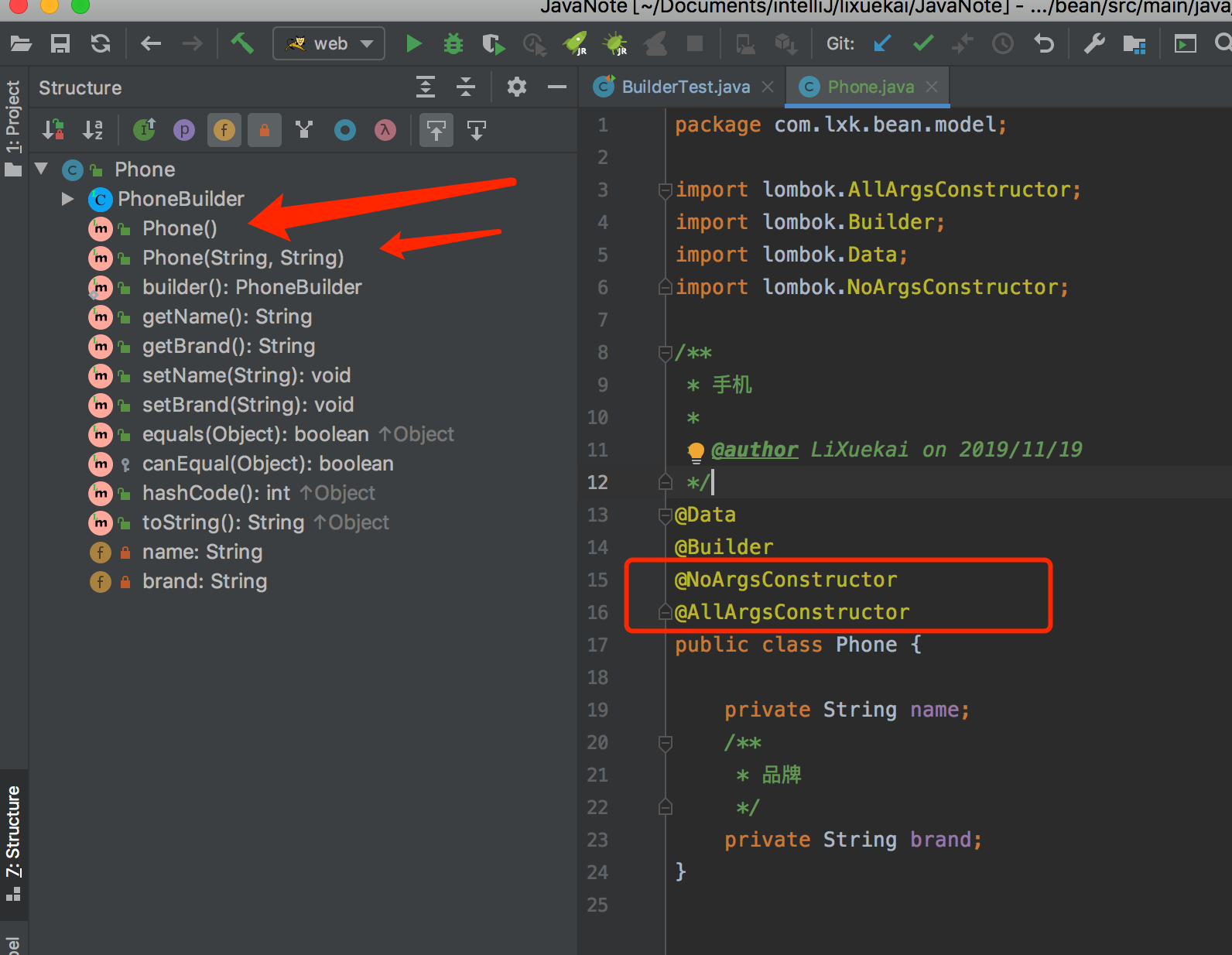
Task: Open Project Structure folder icon
Action: (1134, 43)
